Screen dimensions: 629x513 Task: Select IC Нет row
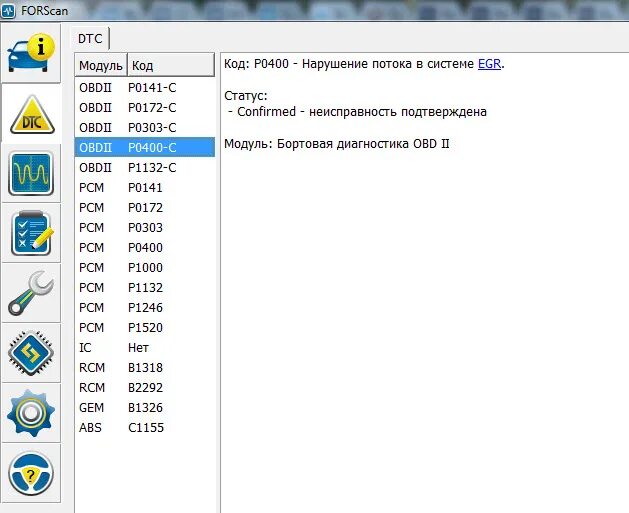click(x=145, y=348)
